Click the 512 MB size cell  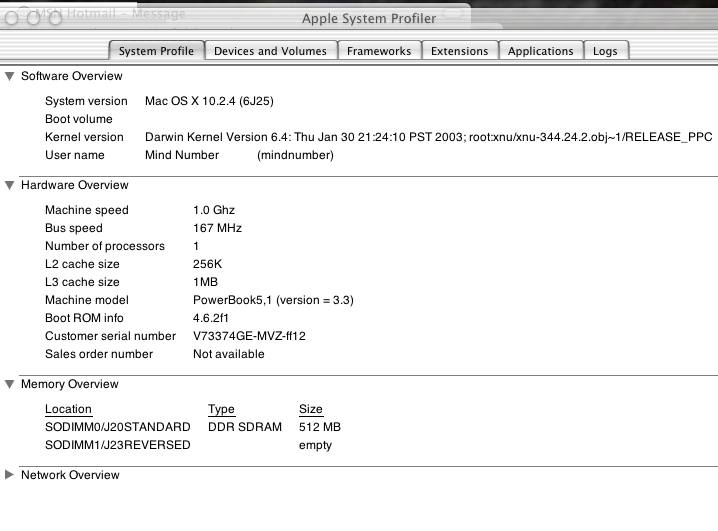click(x=320, y=427)
